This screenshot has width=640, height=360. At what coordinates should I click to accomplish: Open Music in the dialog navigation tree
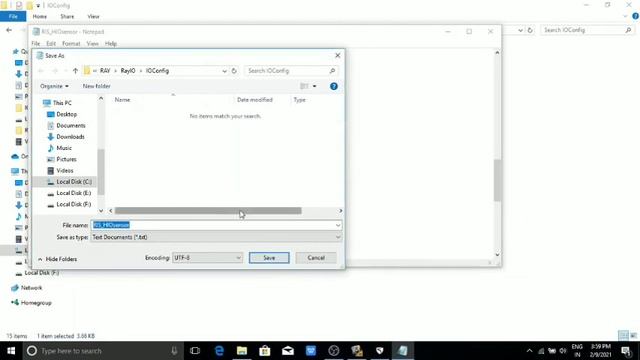pyautogui.click(x=64, y=148)
